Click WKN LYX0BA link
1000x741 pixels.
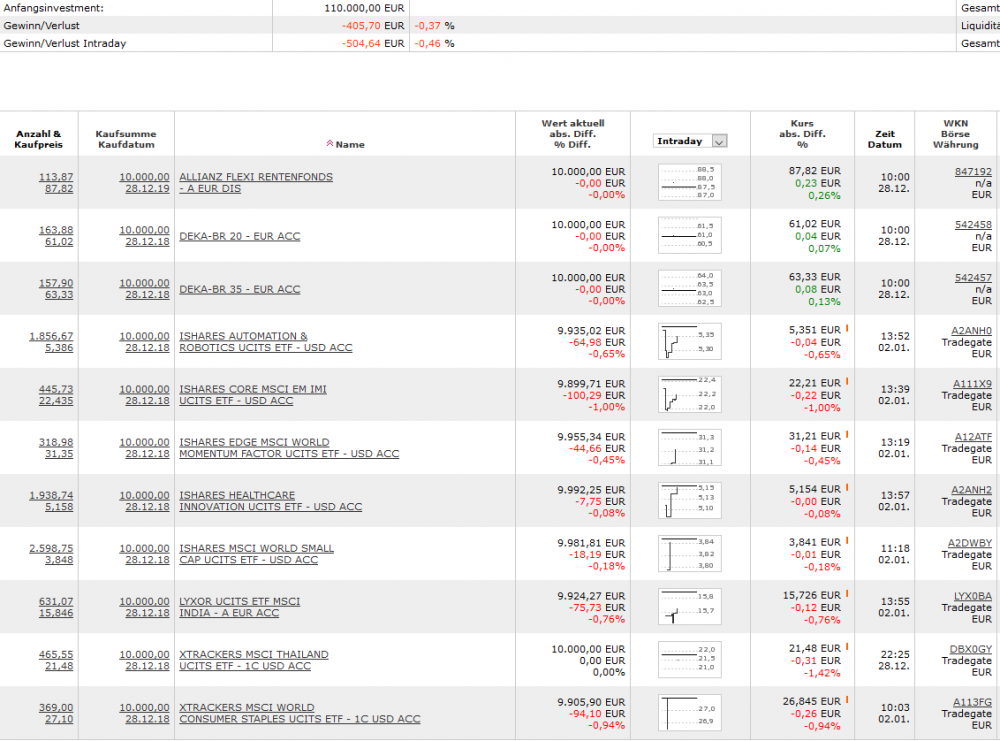tap(973, 596)
